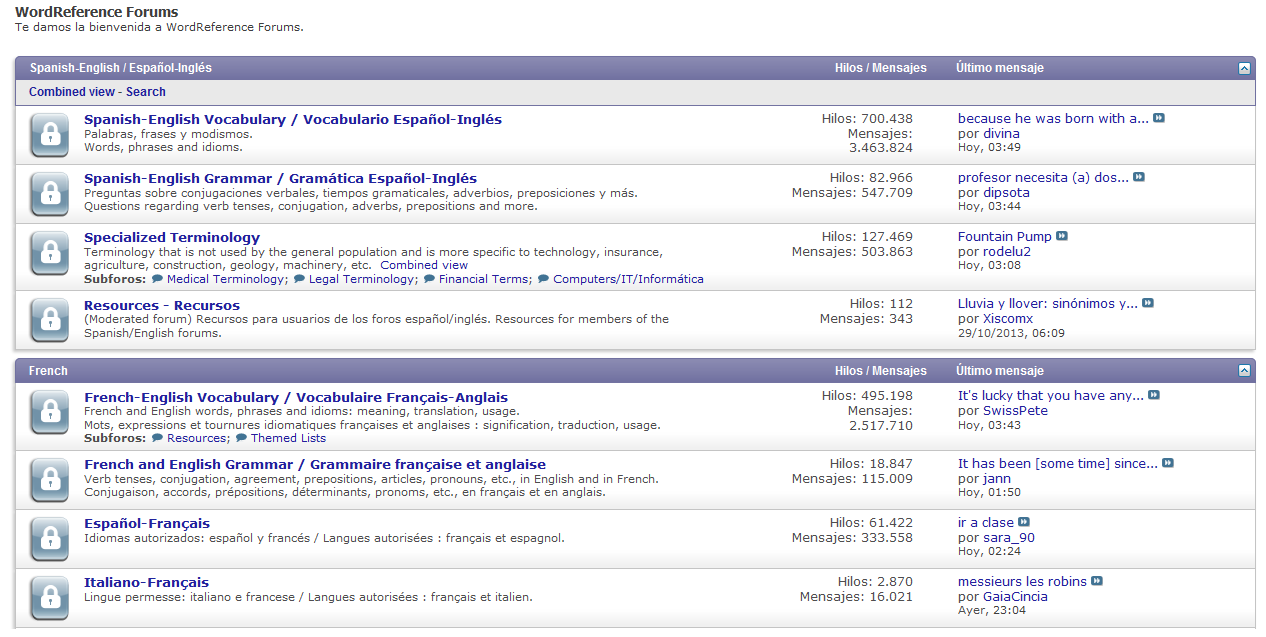The height and width of the screenshot is (637, 1266).
Task: Click speech bubble icon before Computers/IT/Informática
Action: click(x=543, y=279)
